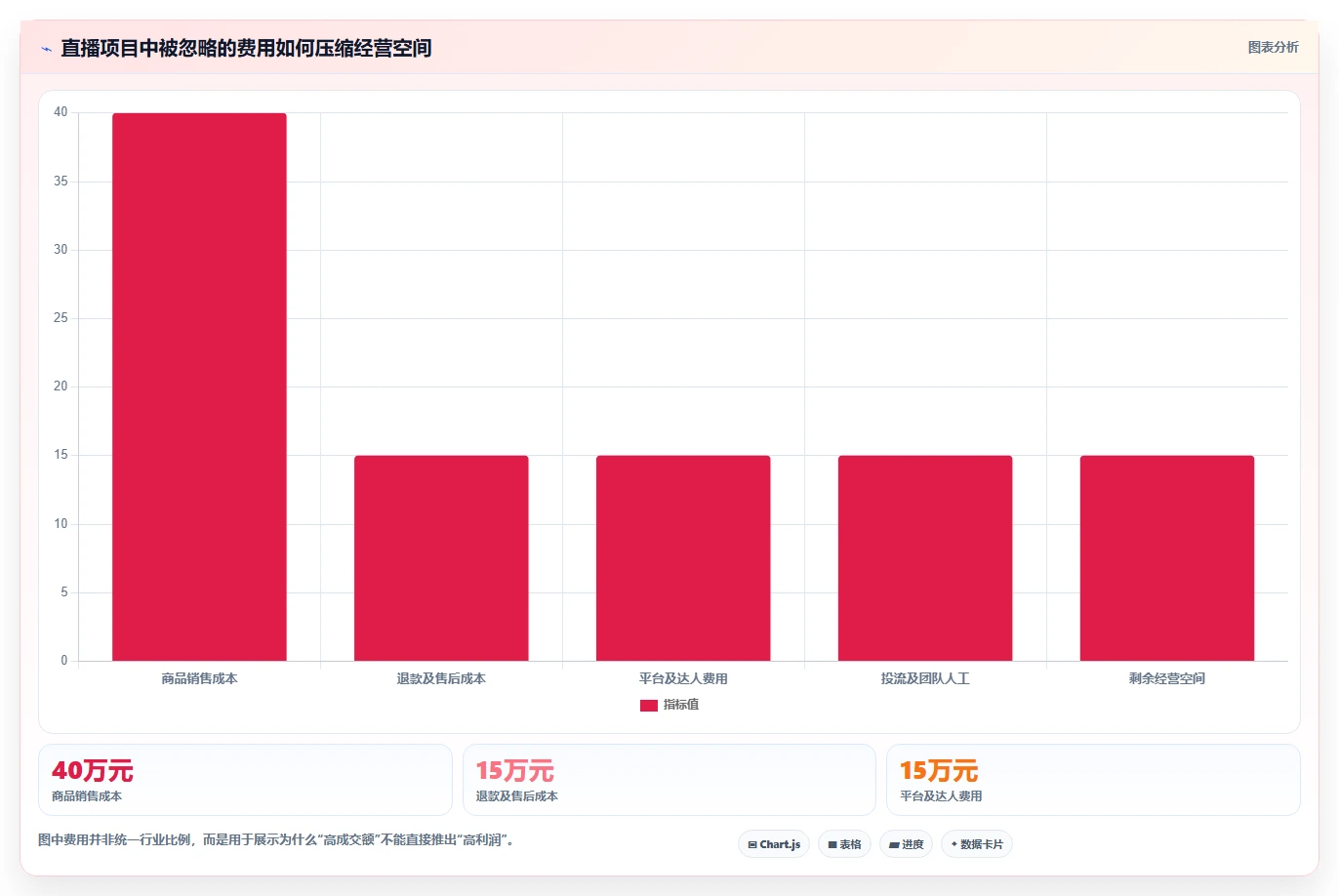Viewport: 1339px width, 896px height.
Task: Click the 数据卡片 sparkle icon
Action: (954, 844)
